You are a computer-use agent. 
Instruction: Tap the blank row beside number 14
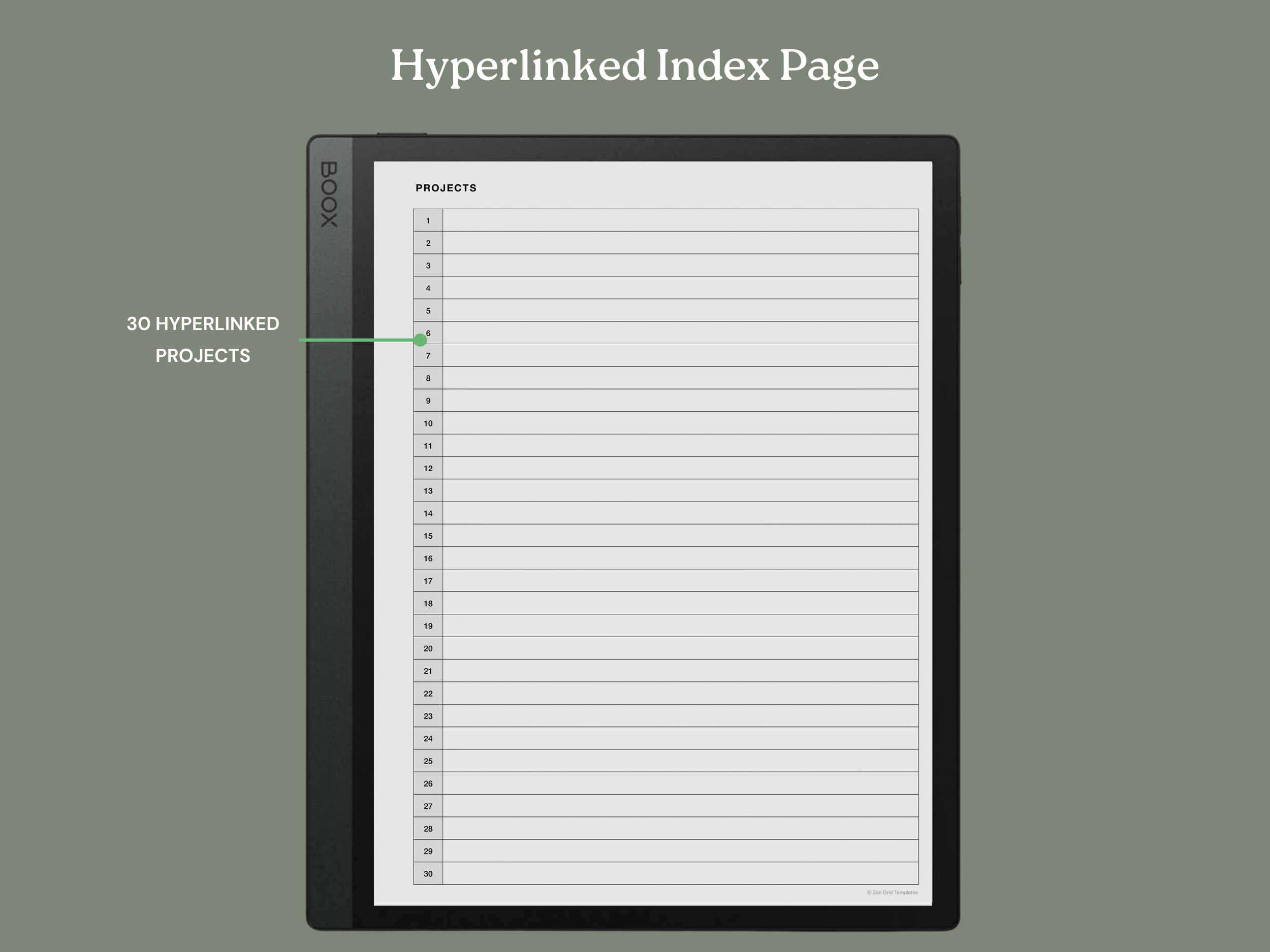680,513
